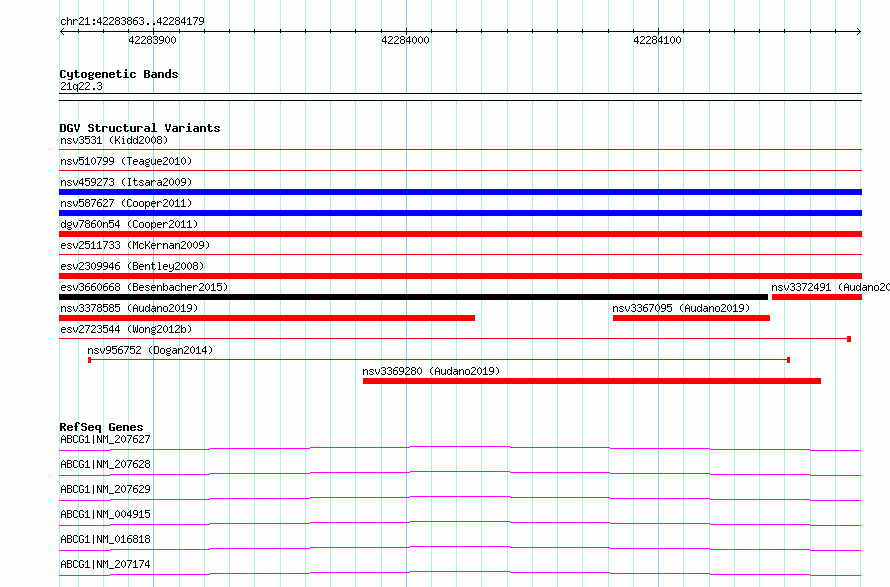
Task: Select the nsv510799 (Teague2010) variant label
Action: (x=126, y=161)
